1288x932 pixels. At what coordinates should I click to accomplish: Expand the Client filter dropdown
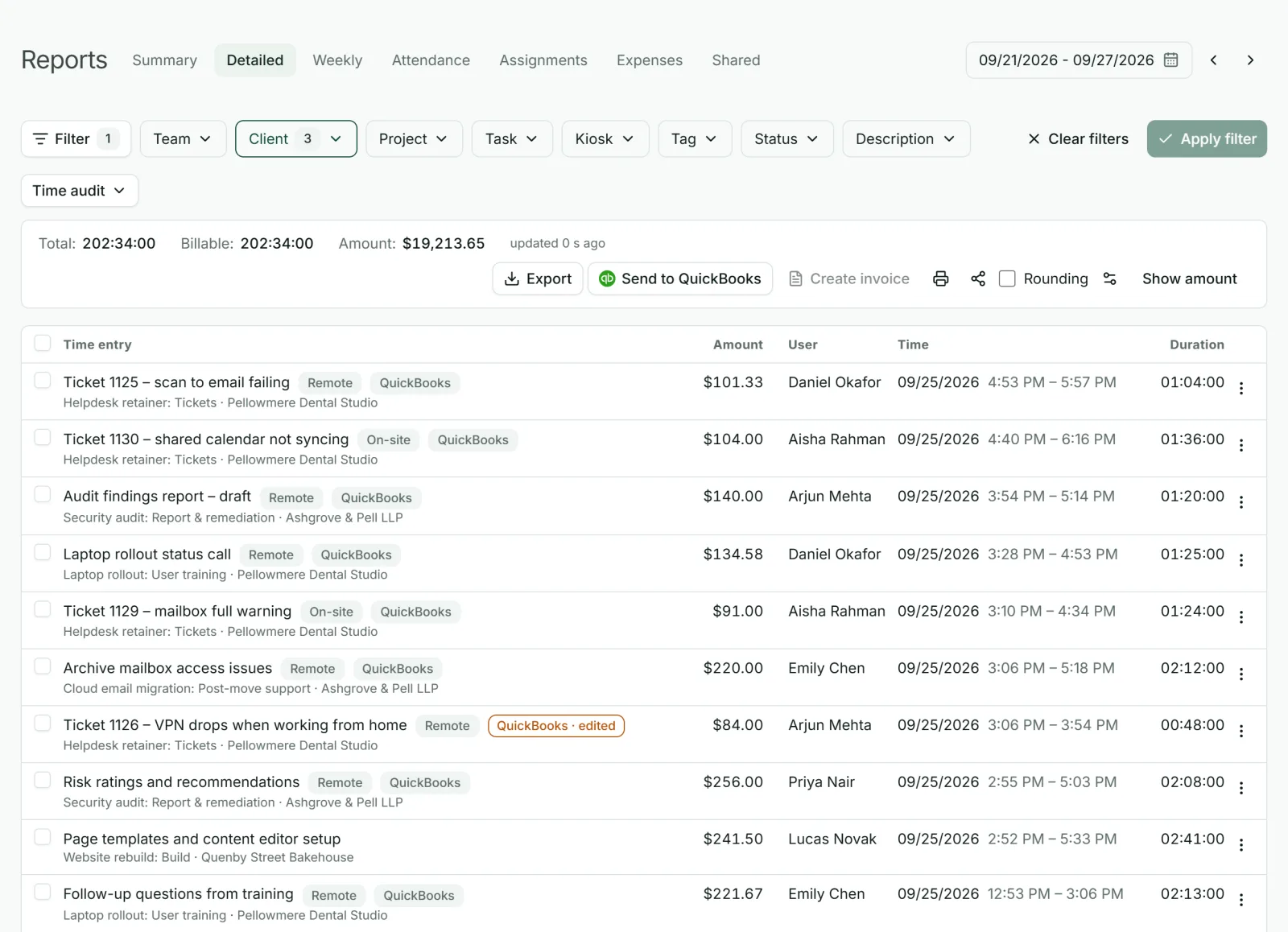pyautogui.click(x=296, y=139)
